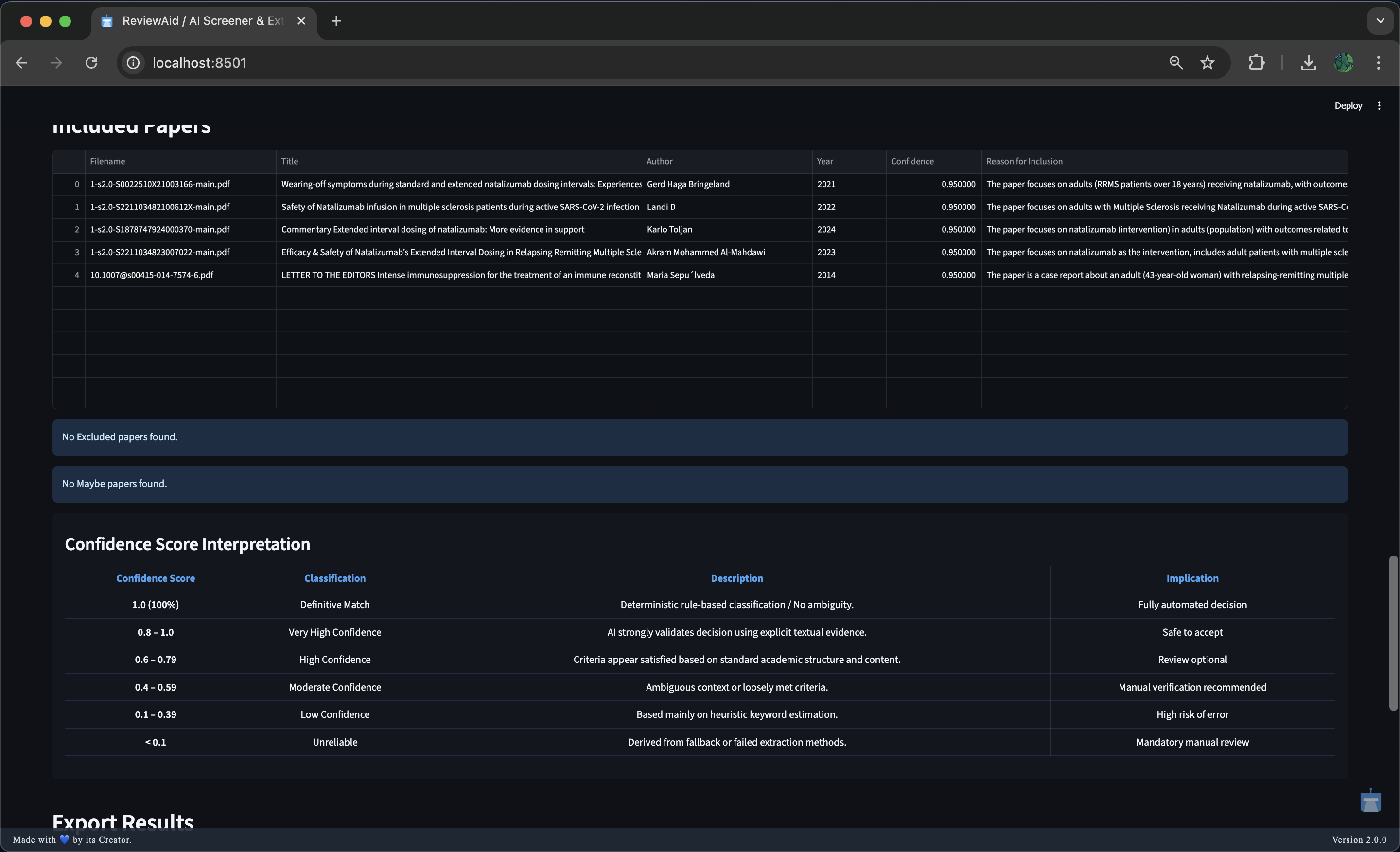Image resolution: width=1400 pixels, height=852 pixels.
Task: Click inside the address bar
Action: click(398, 63)
